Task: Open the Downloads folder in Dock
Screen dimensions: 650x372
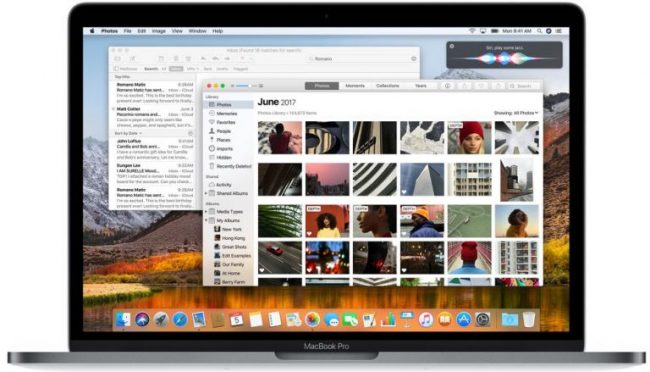Action: pos(509,319)
